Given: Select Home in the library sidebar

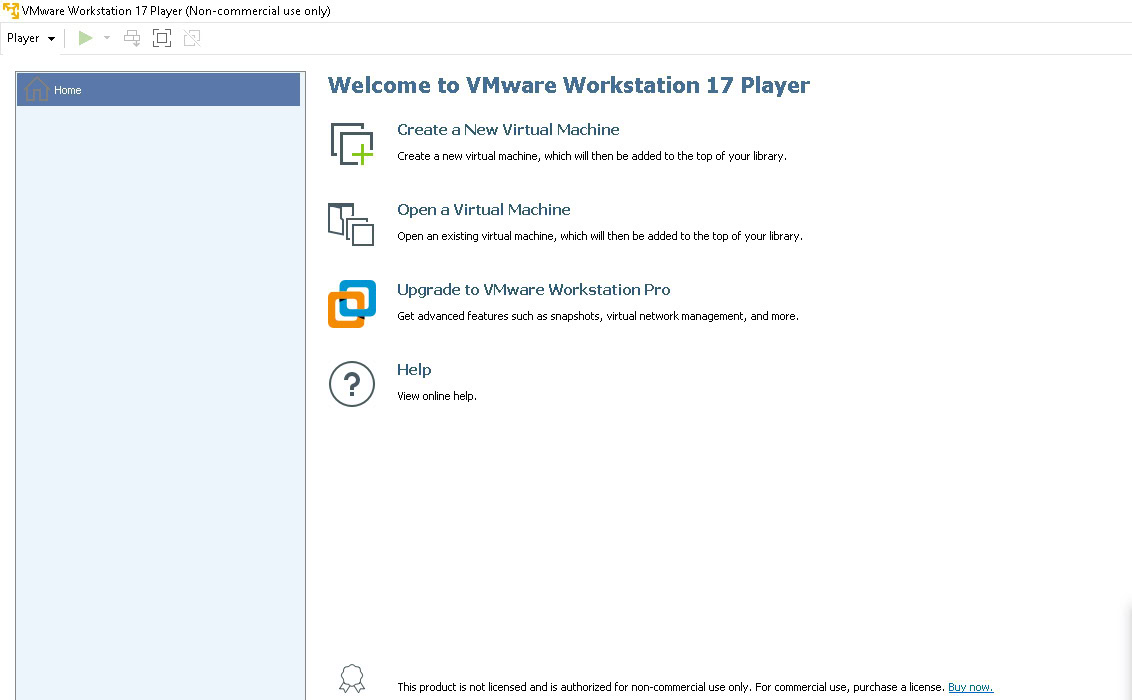Looking at the screenshot, I should (158, 89).
